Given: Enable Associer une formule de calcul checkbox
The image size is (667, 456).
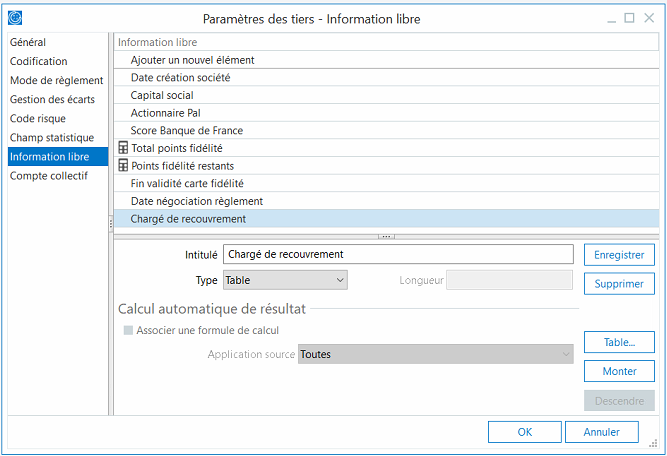Looking at the screenshot, I should pos(127,330).
